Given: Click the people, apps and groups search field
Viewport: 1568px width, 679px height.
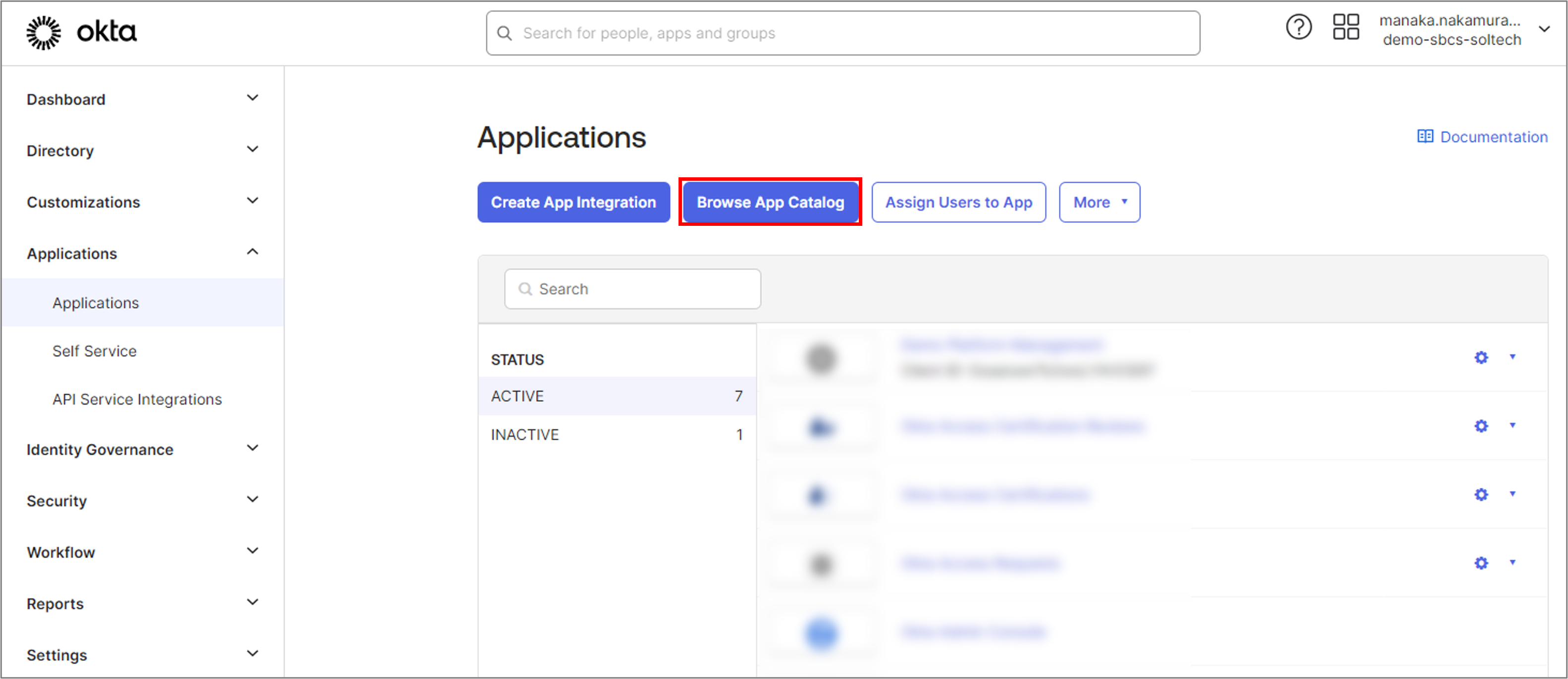Looking at the screenshot, I should [x=843, y=33].
